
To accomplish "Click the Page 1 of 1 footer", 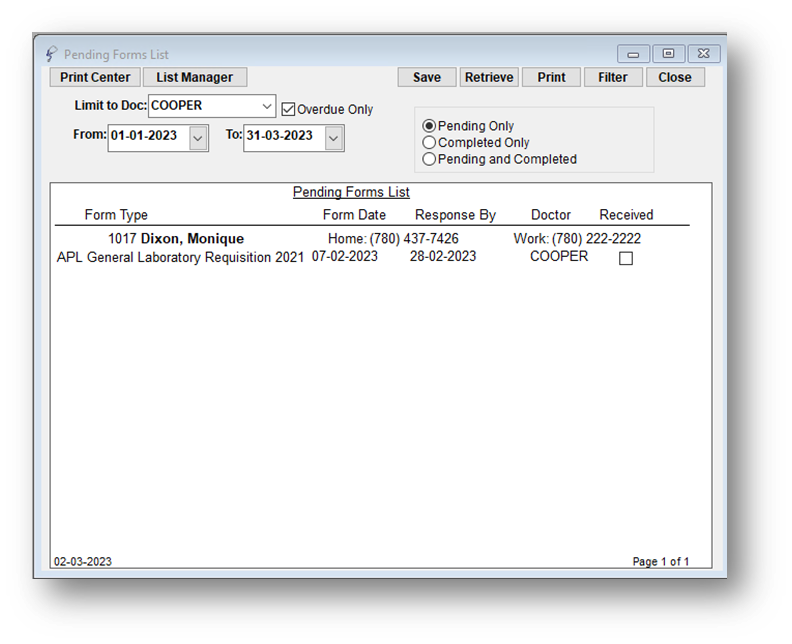I will click(661, 562).
